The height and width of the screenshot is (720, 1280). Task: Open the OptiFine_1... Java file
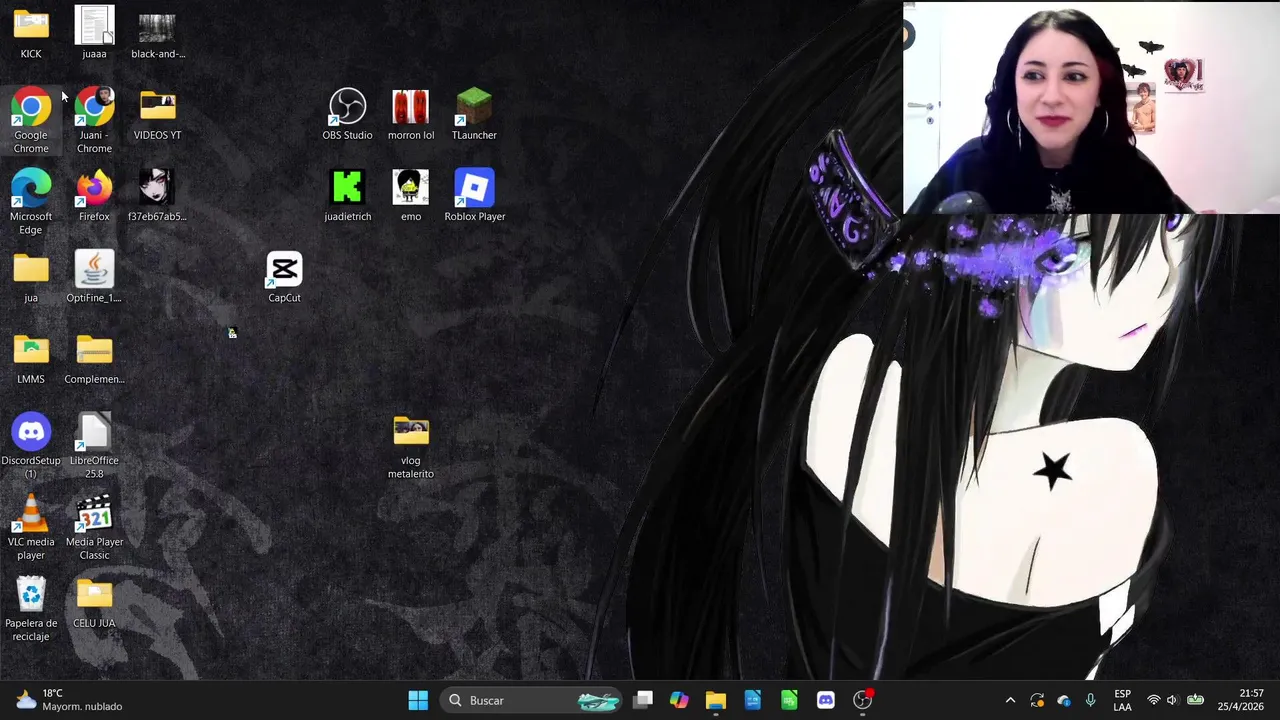(94, 277)
